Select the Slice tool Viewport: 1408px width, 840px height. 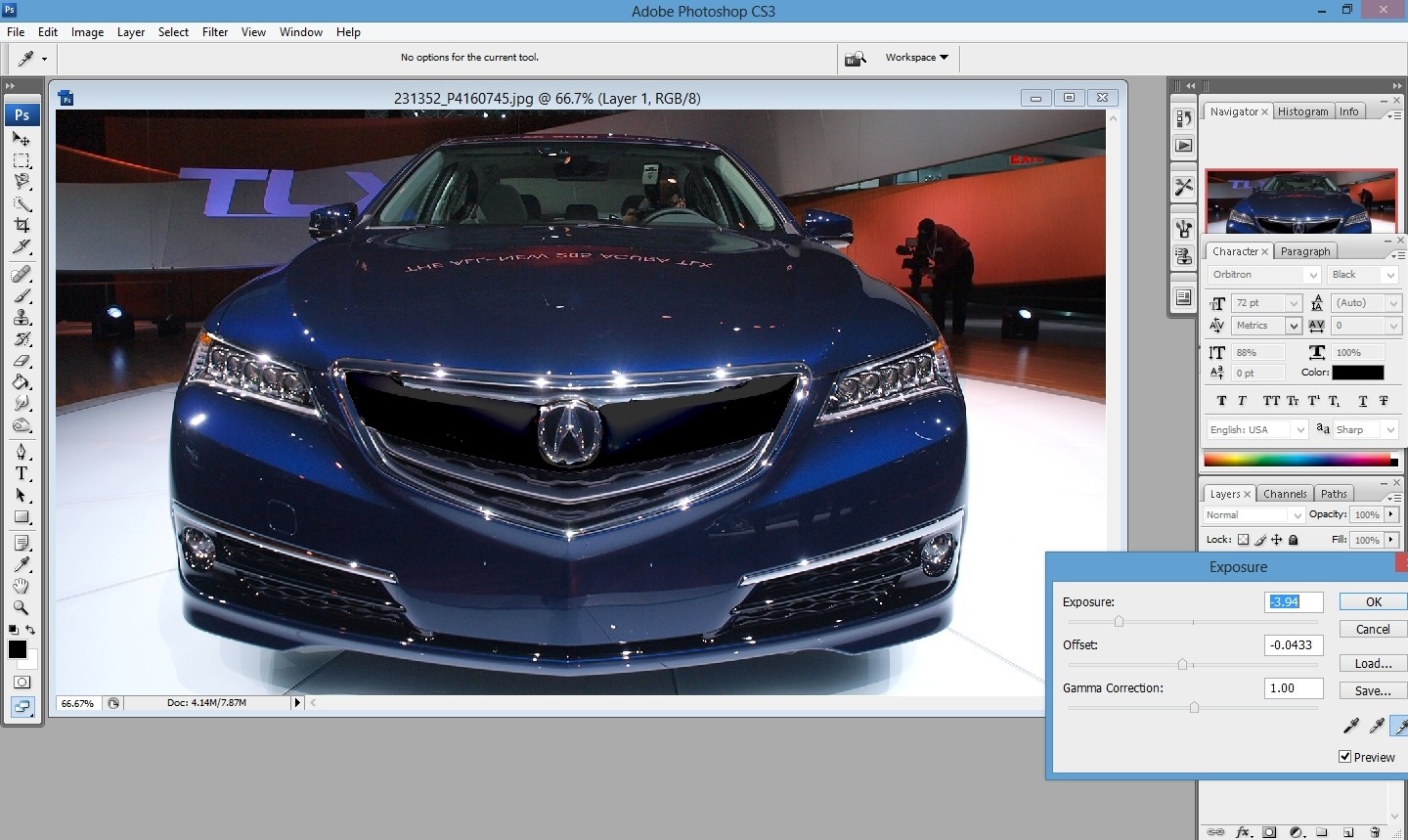(x=22, y=246)
